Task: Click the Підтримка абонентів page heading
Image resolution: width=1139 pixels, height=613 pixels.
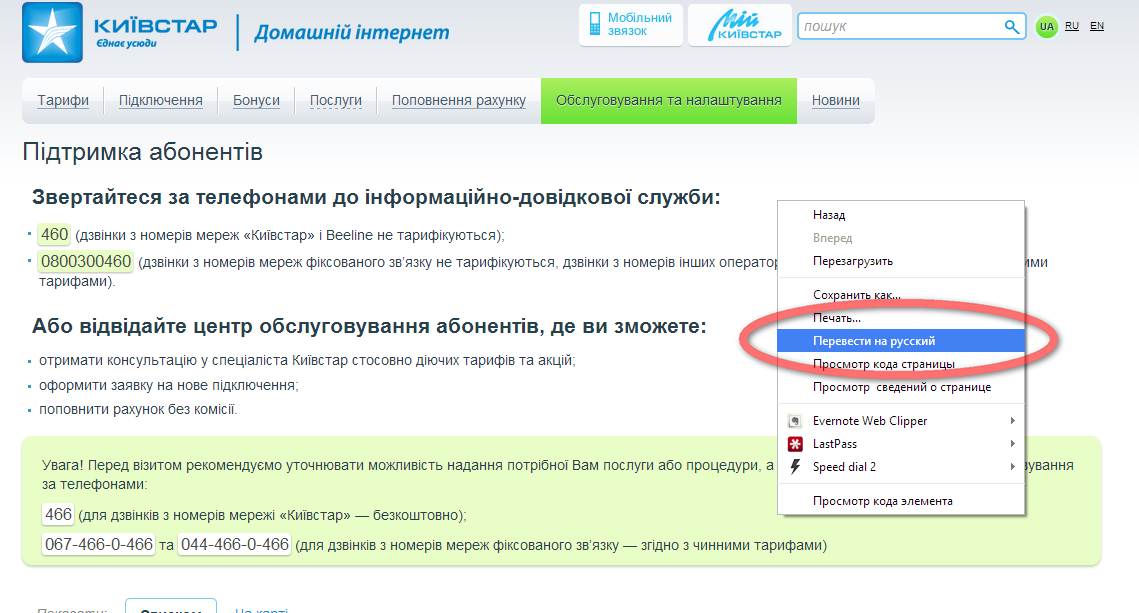Action: [x=142, y=153]
